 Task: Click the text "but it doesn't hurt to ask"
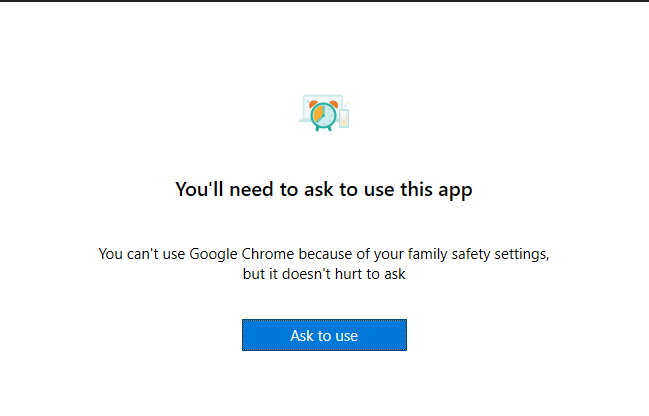[x=324, y=274]
